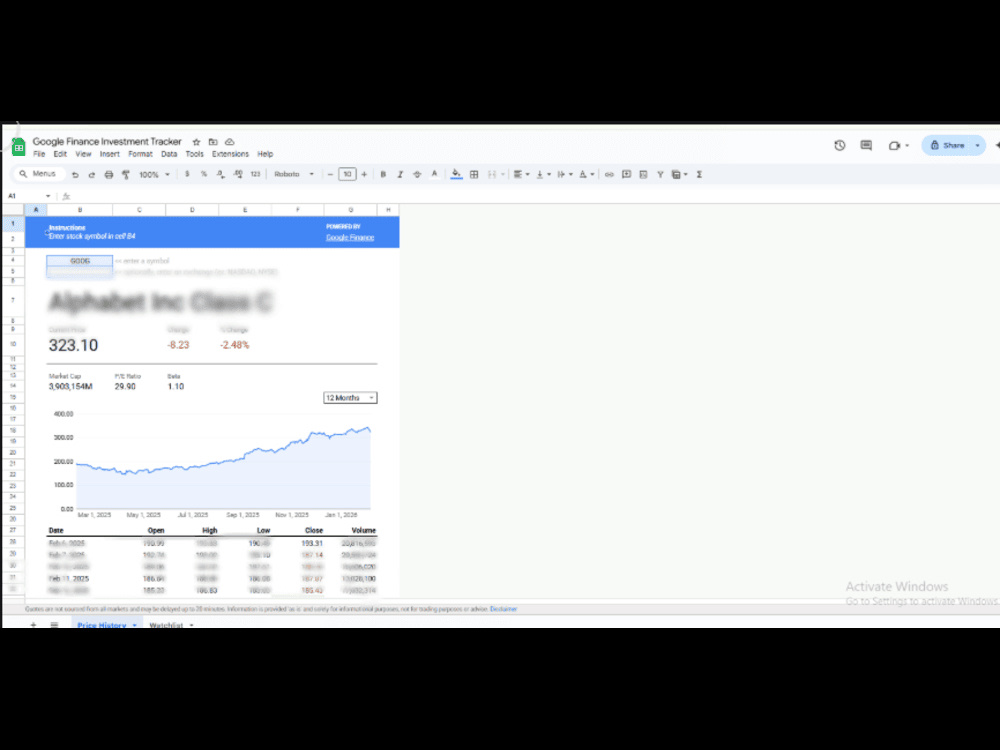Open the Data menu

(169, 154)
